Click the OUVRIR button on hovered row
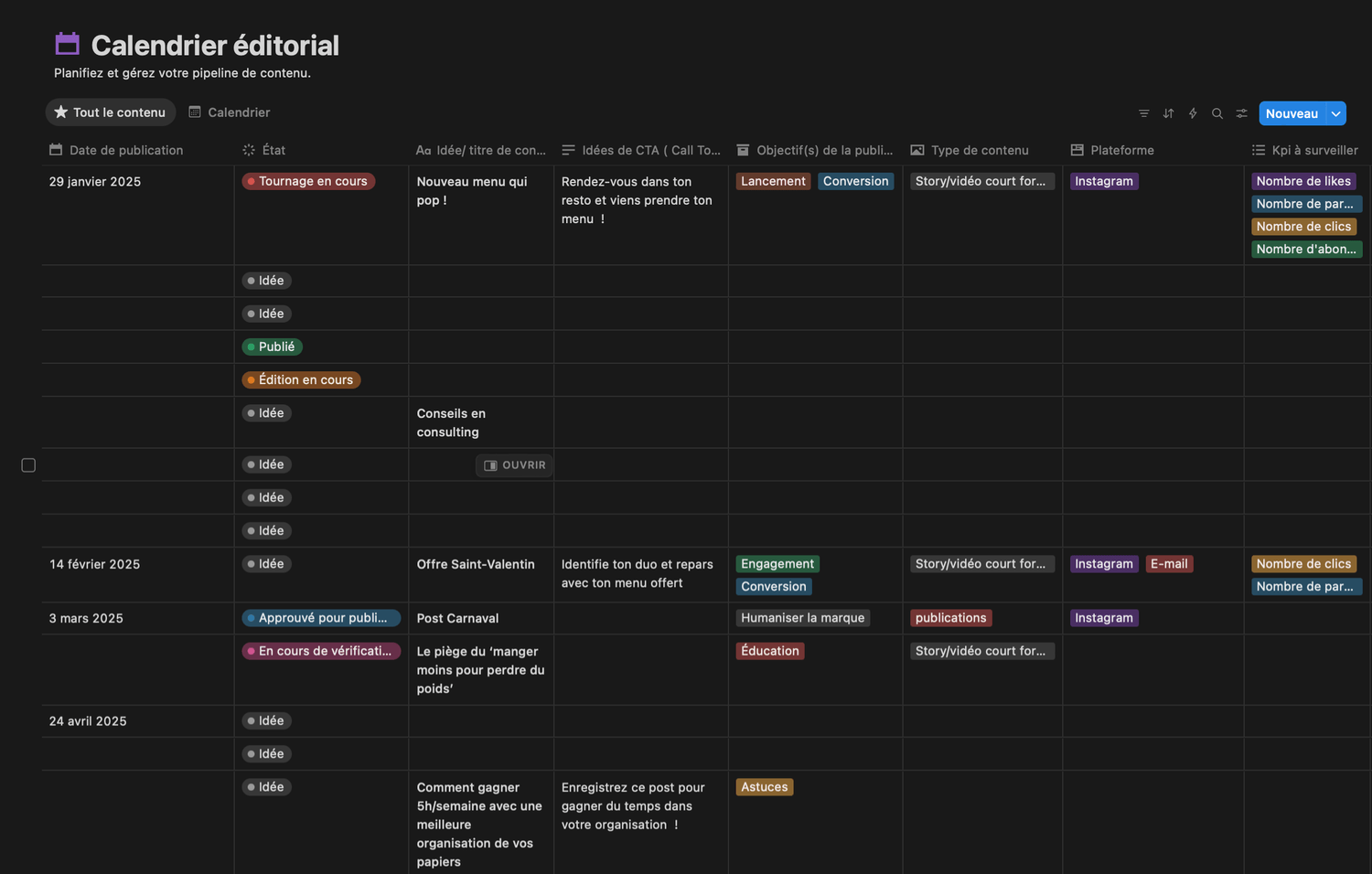The height and width of the screenshot is (874, 1372). (514, 465)
